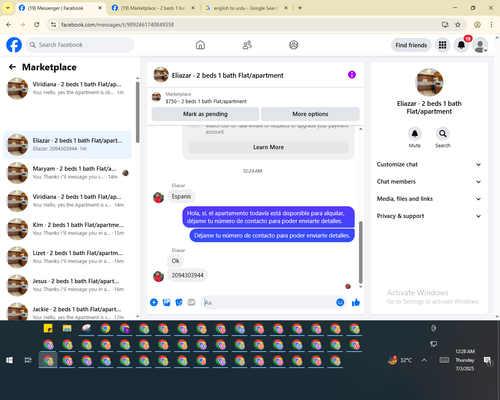Image resolution: width=500 pixels, height=400 pixels.
Task: Switch to the Marketplace browser tab
Action: pyautogui.click(x=153, y=8)
